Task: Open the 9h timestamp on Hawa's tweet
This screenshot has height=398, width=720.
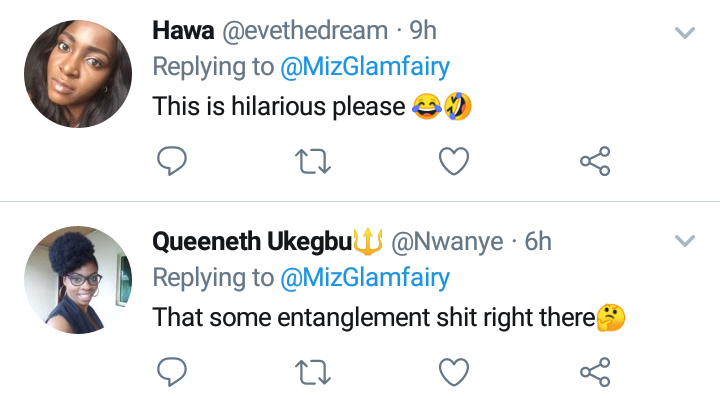Action: click(423, 31)
